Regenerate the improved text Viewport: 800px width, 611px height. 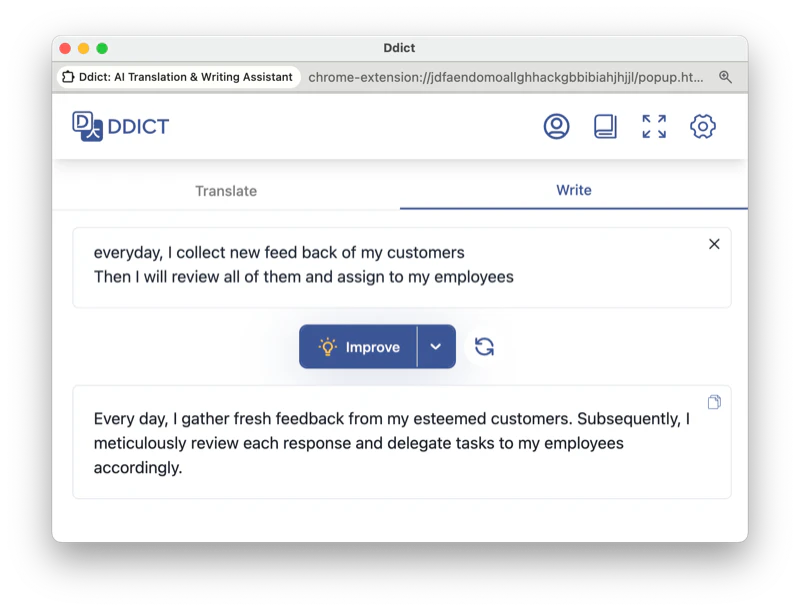coord(484,346)
